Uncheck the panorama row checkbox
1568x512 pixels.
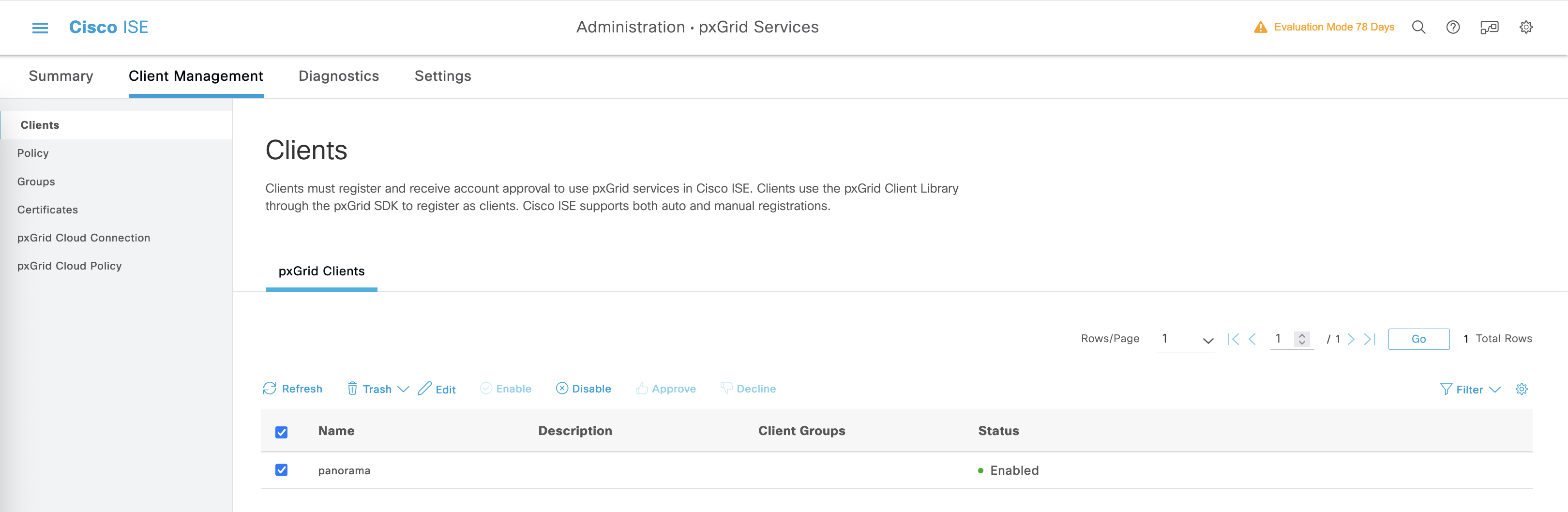281,470
